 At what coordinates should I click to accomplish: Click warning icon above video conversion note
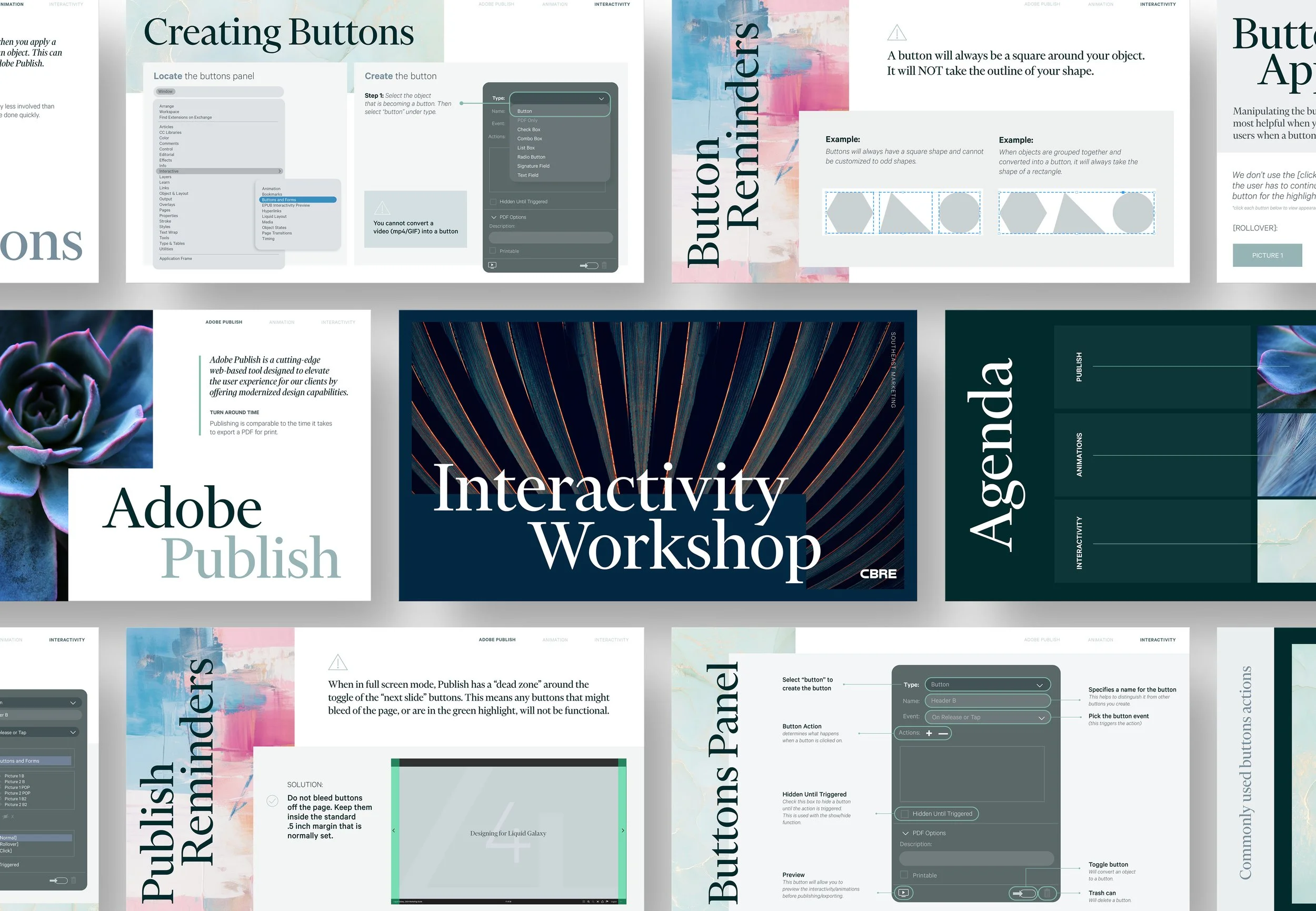tap(382, 208)
